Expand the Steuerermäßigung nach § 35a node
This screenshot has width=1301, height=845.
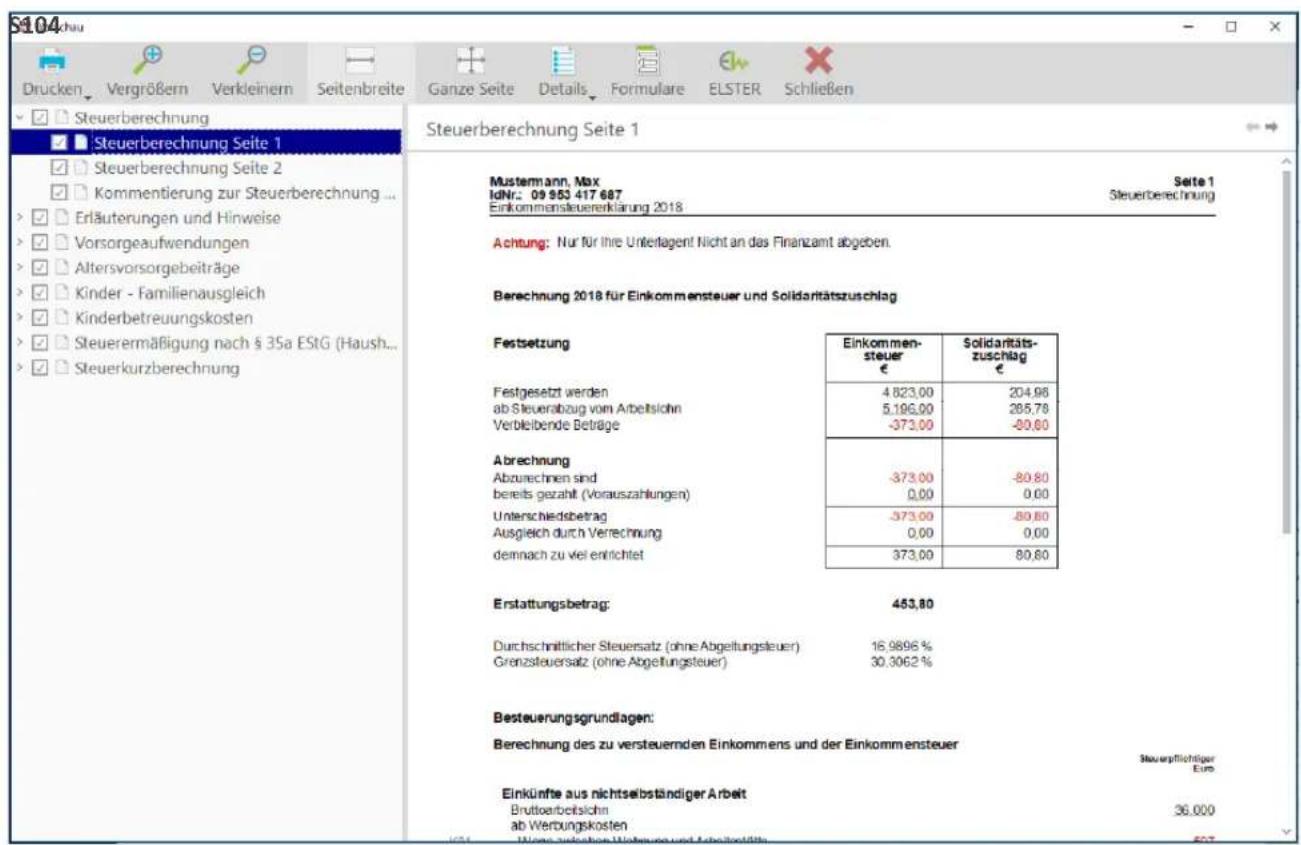click(x=21, y=343)
